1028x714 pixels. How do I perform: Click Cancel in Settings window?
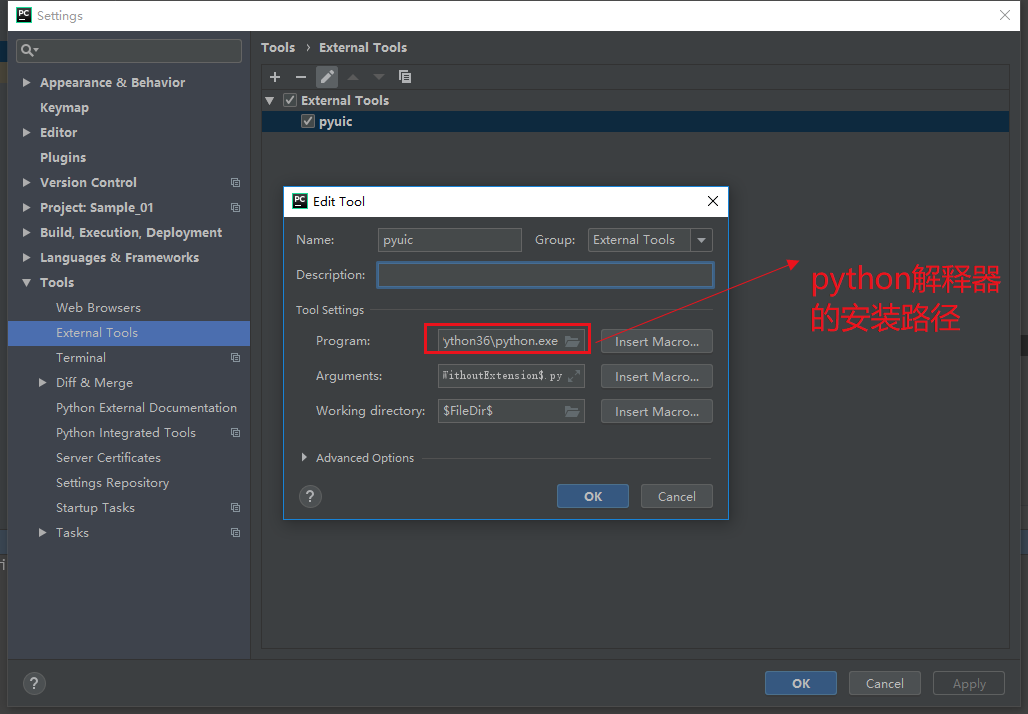[x=884, y=683]
